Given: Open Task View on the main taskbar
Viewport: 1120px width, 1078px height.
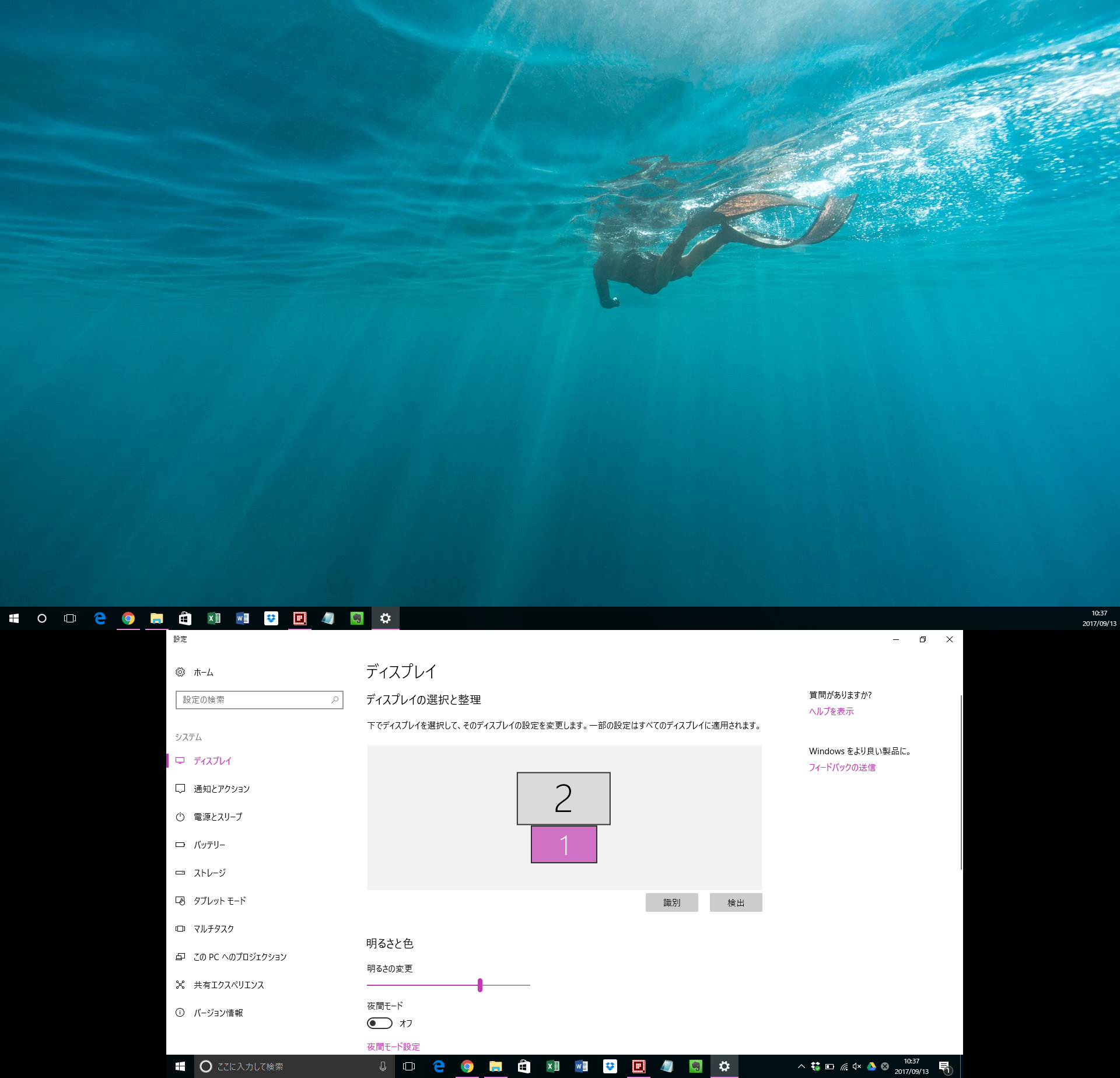Looking at the screenshot, I should coord(409,1066).
